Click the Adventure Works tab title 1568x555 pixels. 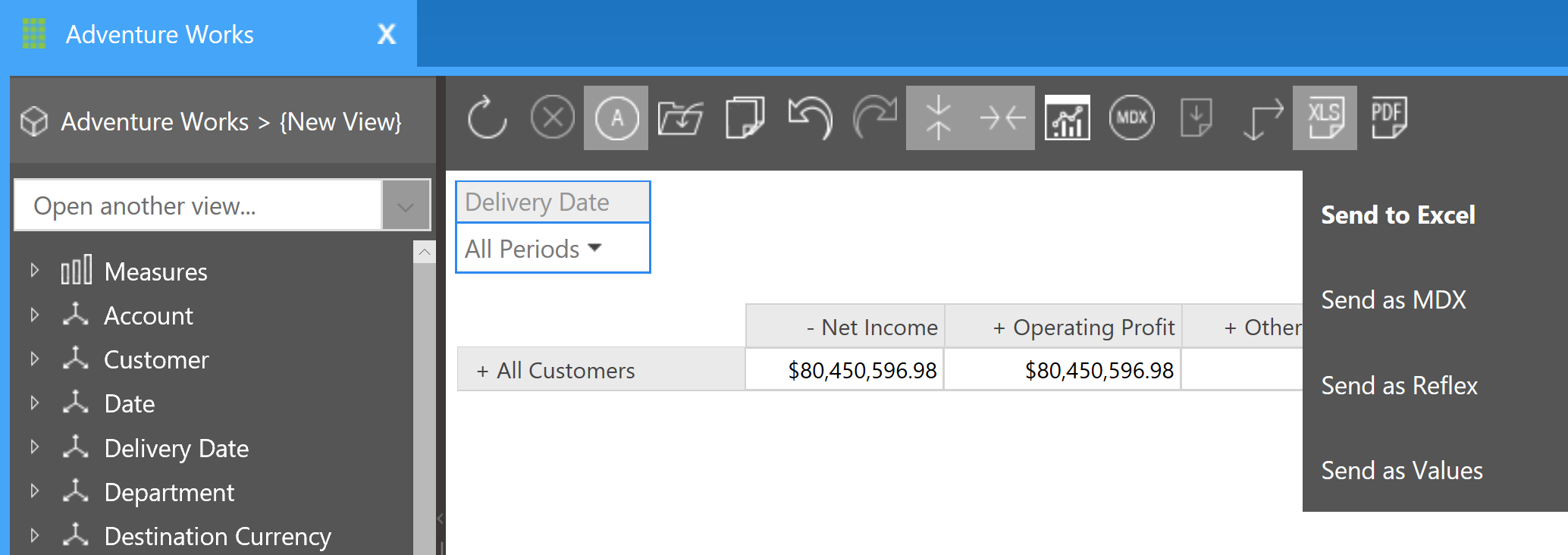[x=159, y=34]
